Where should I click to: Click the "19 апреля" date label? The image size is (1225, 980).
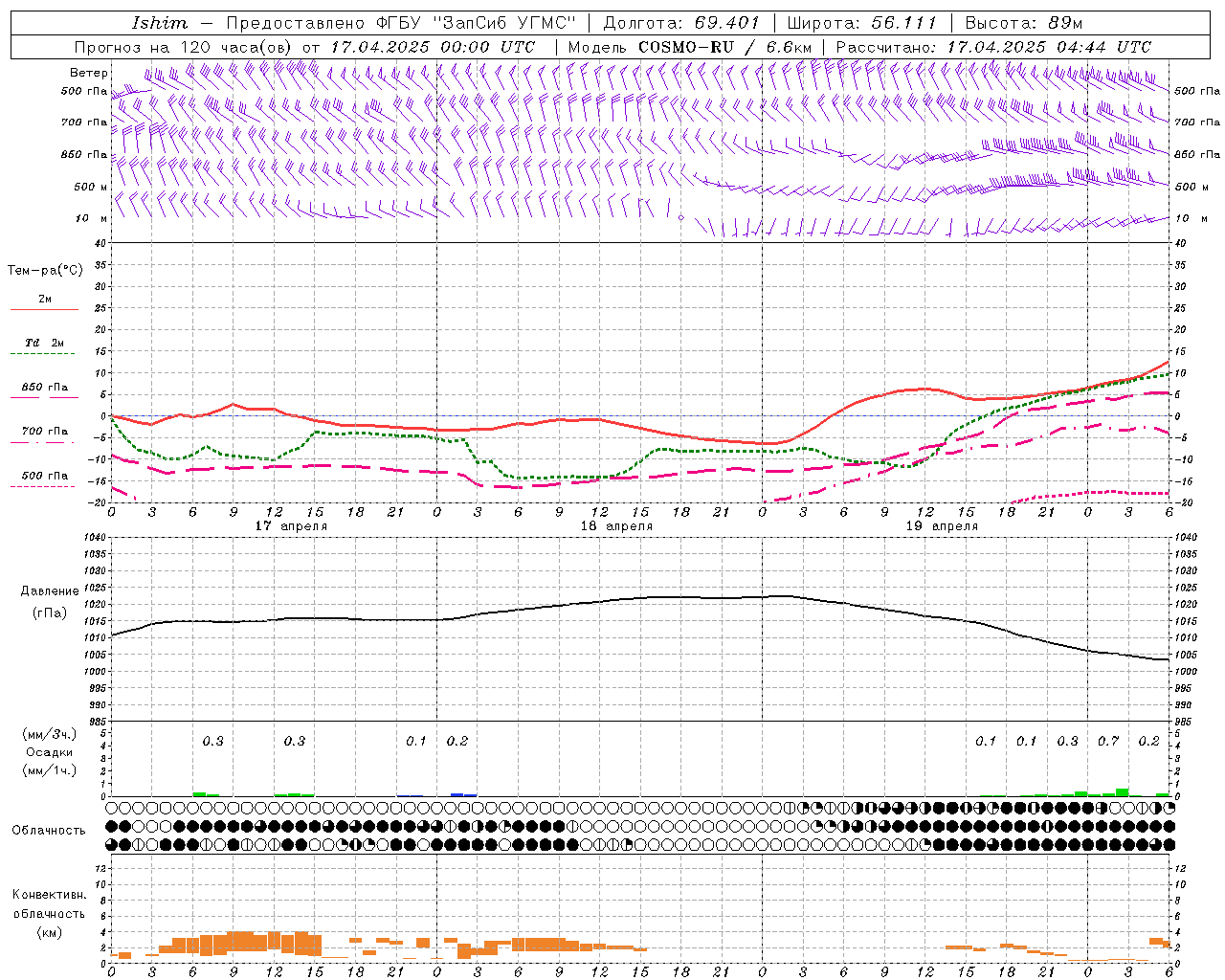942,526
